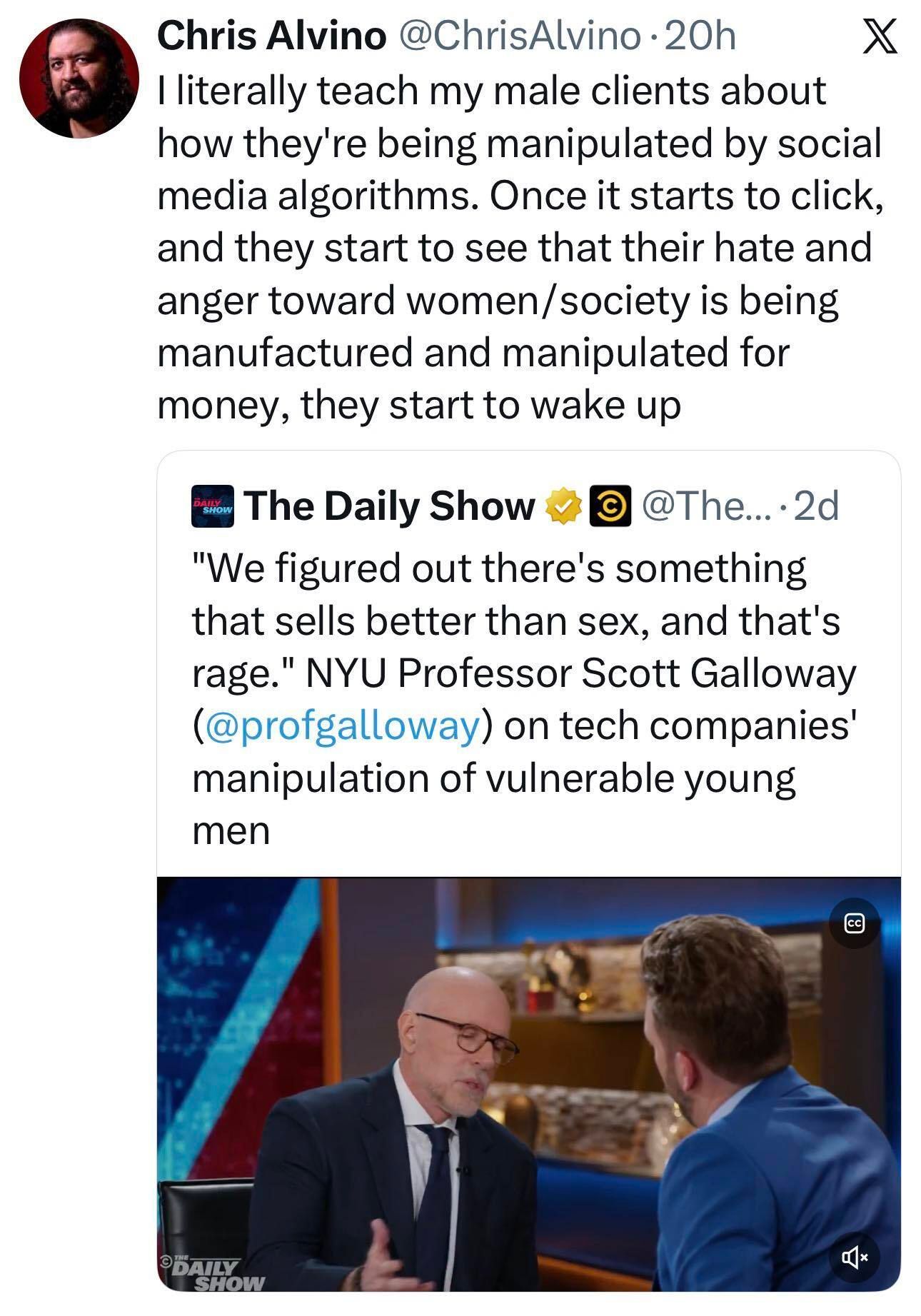921x1316 pixels.
Task: Open the @profgalloway mention link
Action: (x=342, y=725)
